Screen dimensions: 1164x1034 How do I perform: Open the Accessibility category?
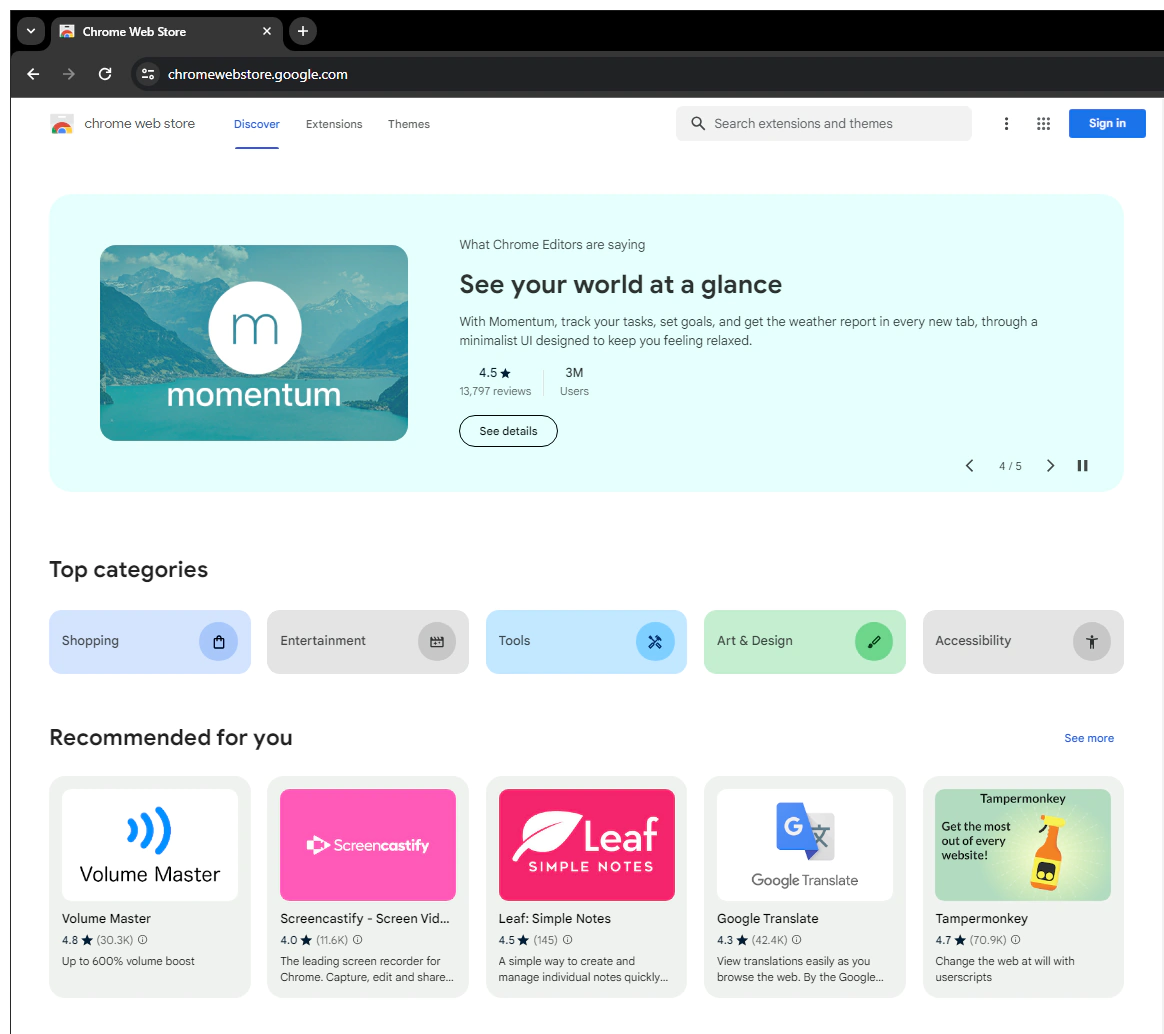click(x=1023, y=641)
